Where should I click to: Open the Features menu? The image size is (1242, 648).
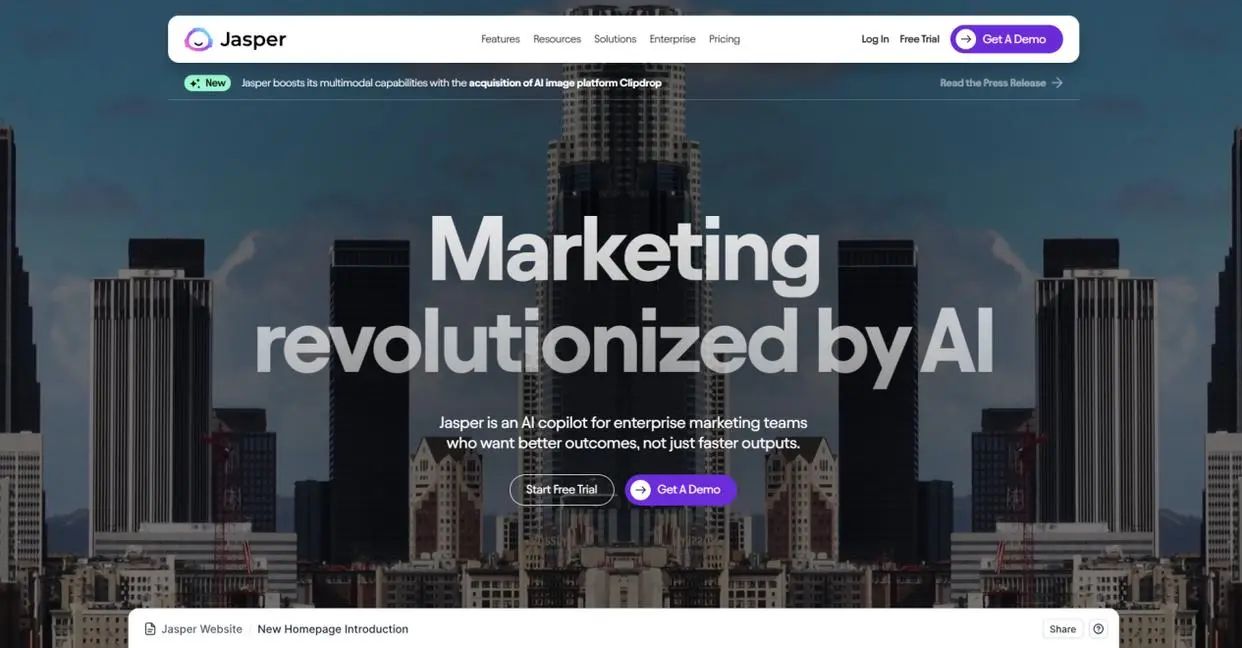coord(500,39)
